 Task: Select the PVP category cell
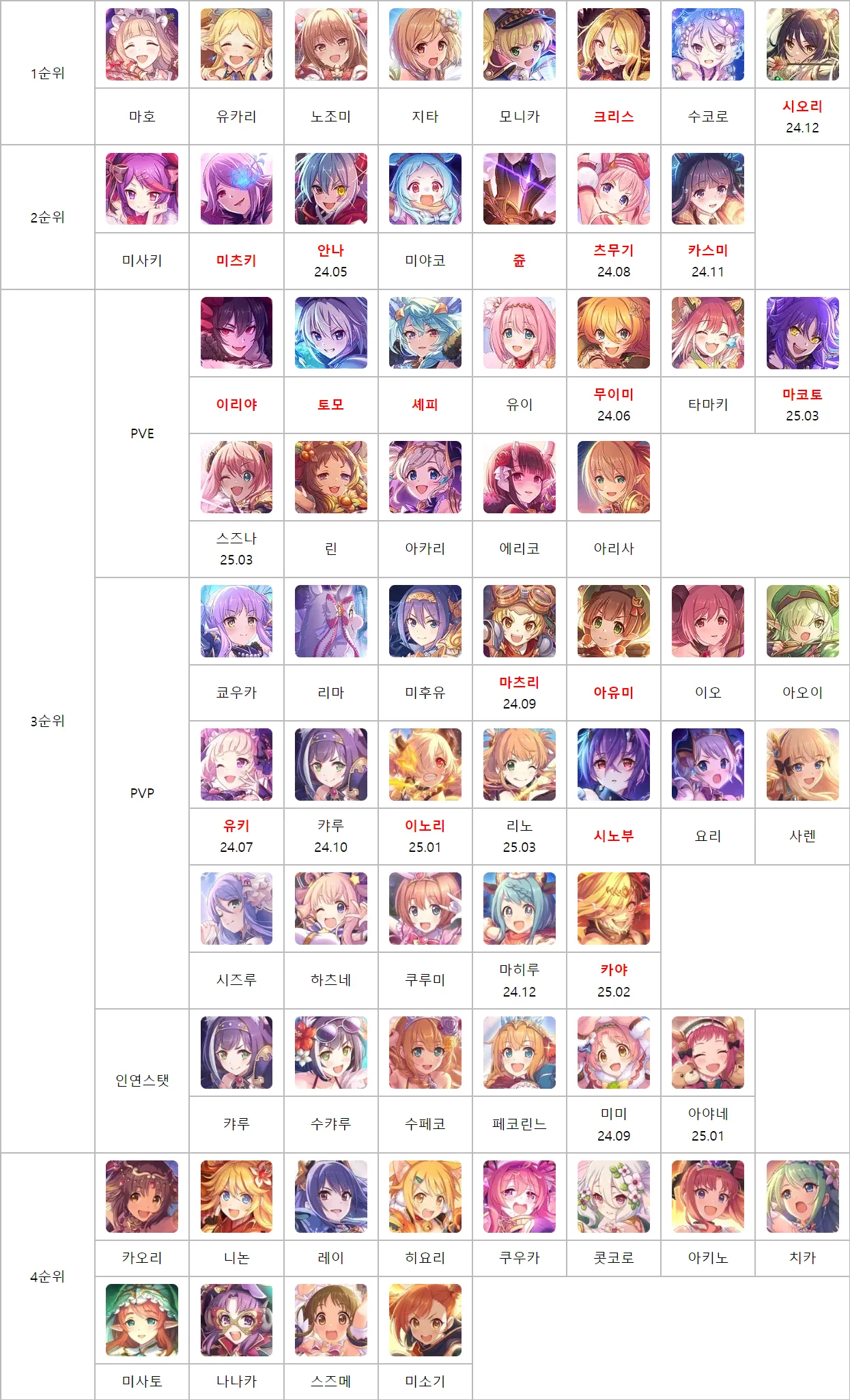point(142,793)
